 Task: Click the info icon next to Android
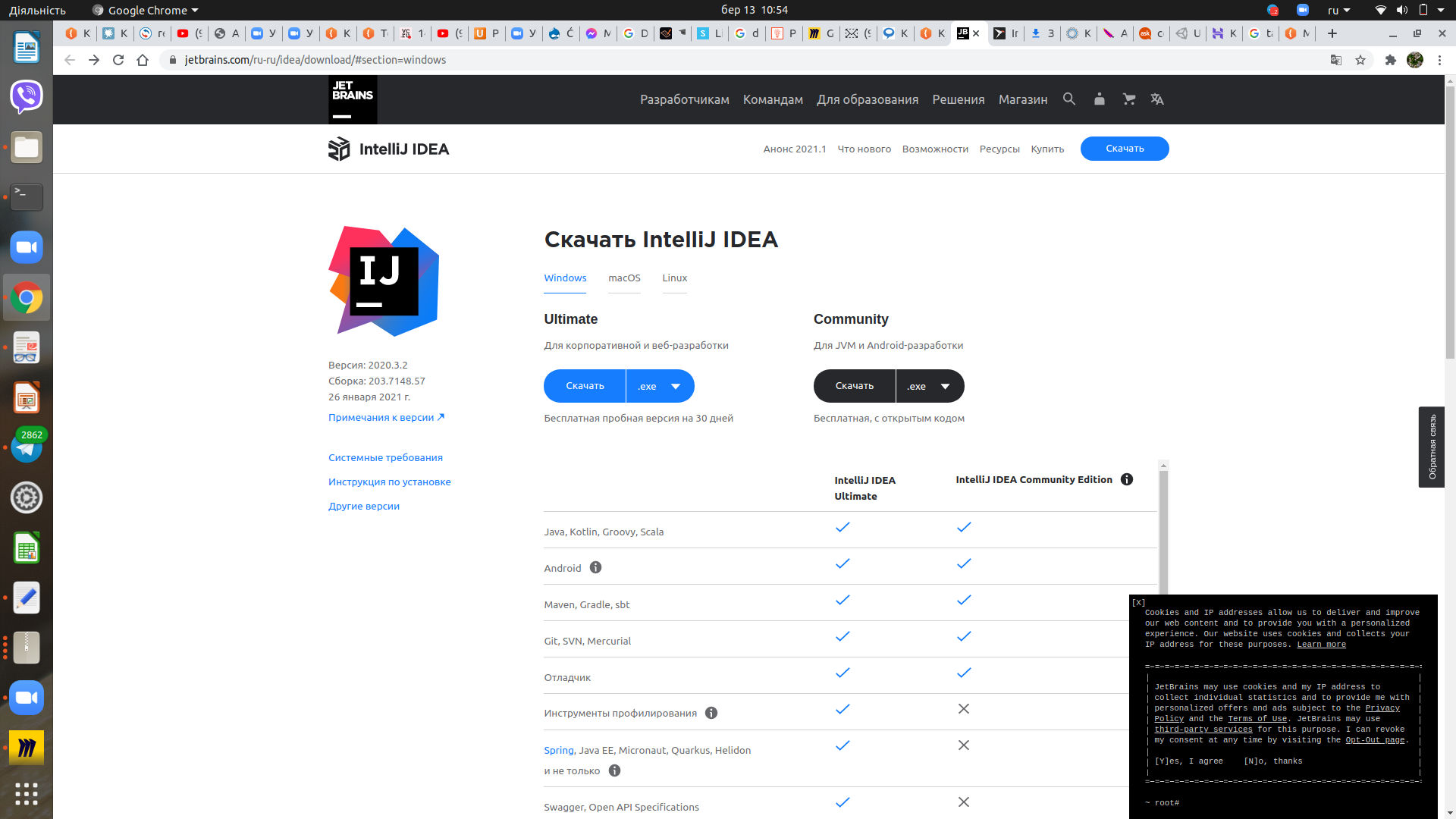click(596, 567)
